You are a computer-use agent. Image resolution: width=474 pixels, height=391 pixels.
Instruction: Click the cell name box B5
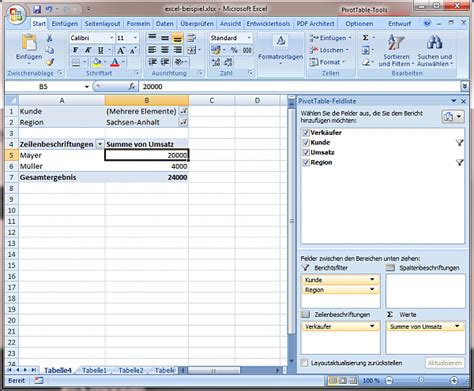click(43, 87)
